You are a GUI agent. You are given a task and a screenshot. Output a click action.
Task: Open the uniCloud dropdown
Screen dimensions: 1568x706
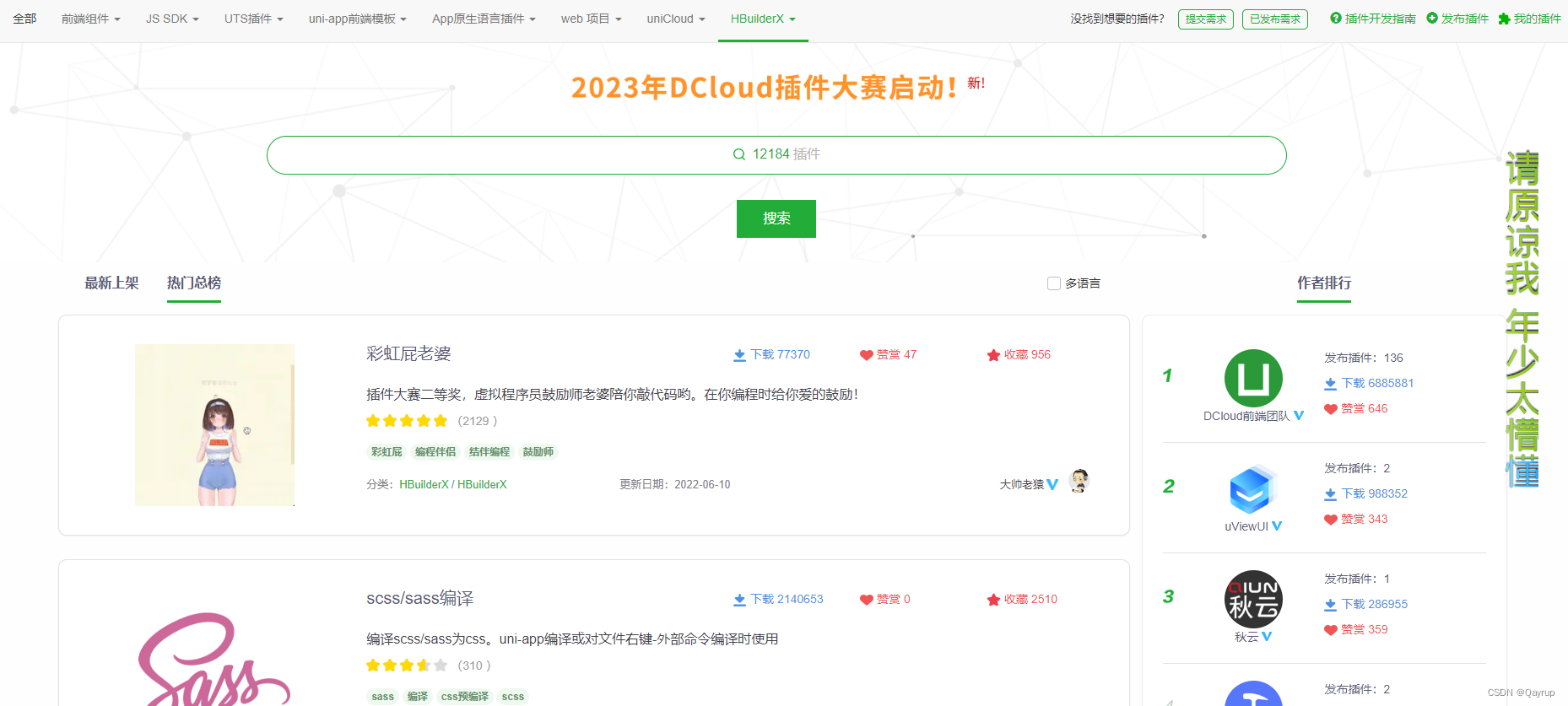click(x=676, y=19)
